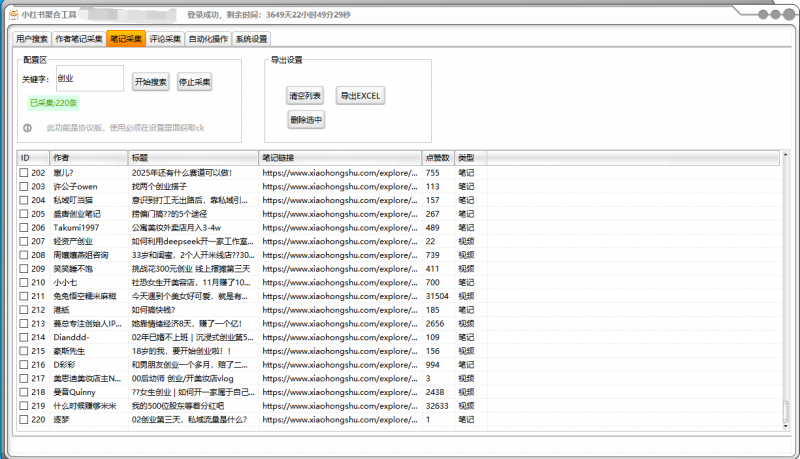The width and height of the screenshot is (800, 459).
Task: Check the box for row 202
Action: tap(24, 173)
